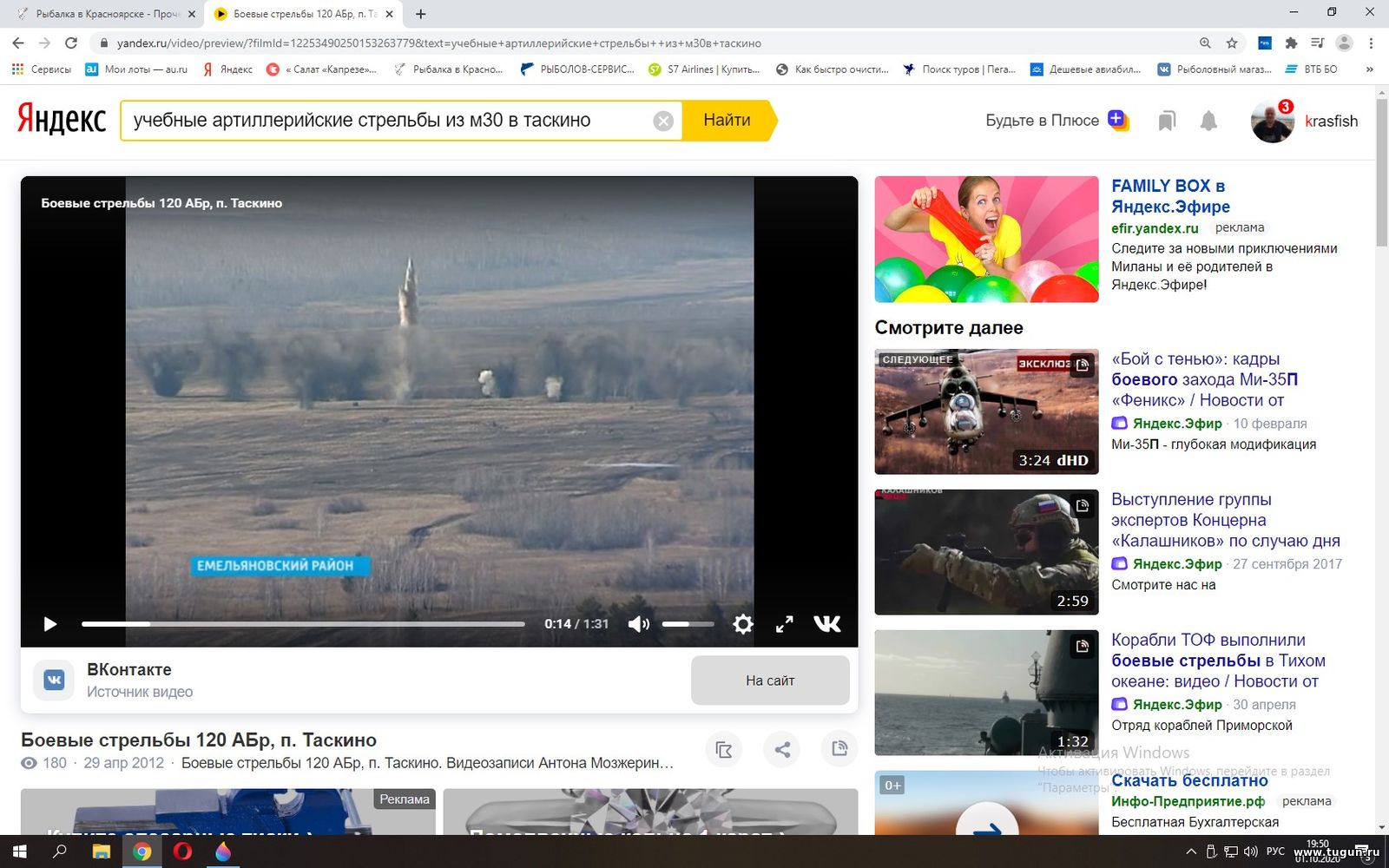The height and width of the screenshot is (868, 1389).
Task: Open the krasfish account avatar
Action: 1273,121
